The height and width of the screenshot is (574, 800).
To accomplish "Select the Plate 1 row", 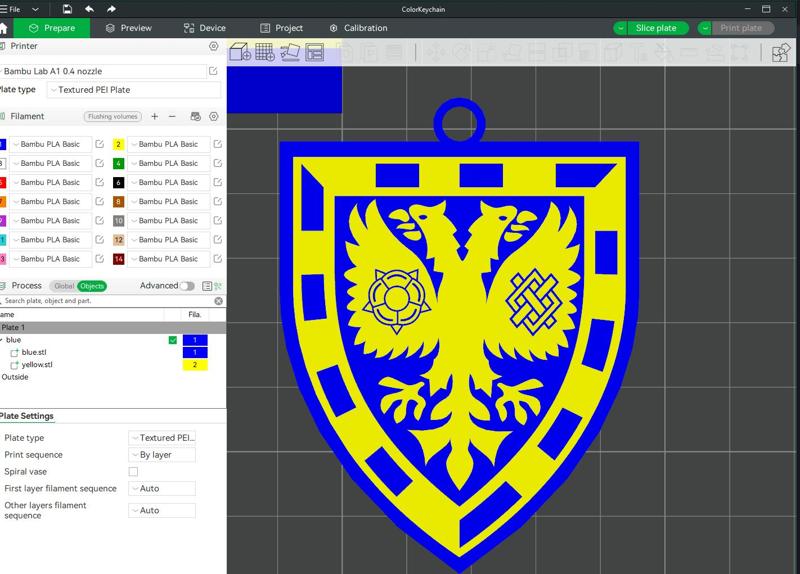I will coord(113,327).
